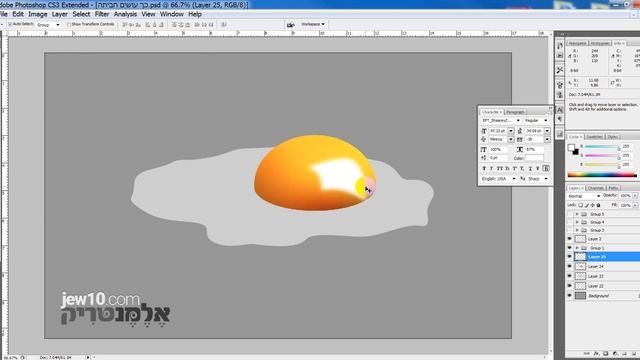
Task: Toggle Small Caps in Character panel
Action: point(507,168)
